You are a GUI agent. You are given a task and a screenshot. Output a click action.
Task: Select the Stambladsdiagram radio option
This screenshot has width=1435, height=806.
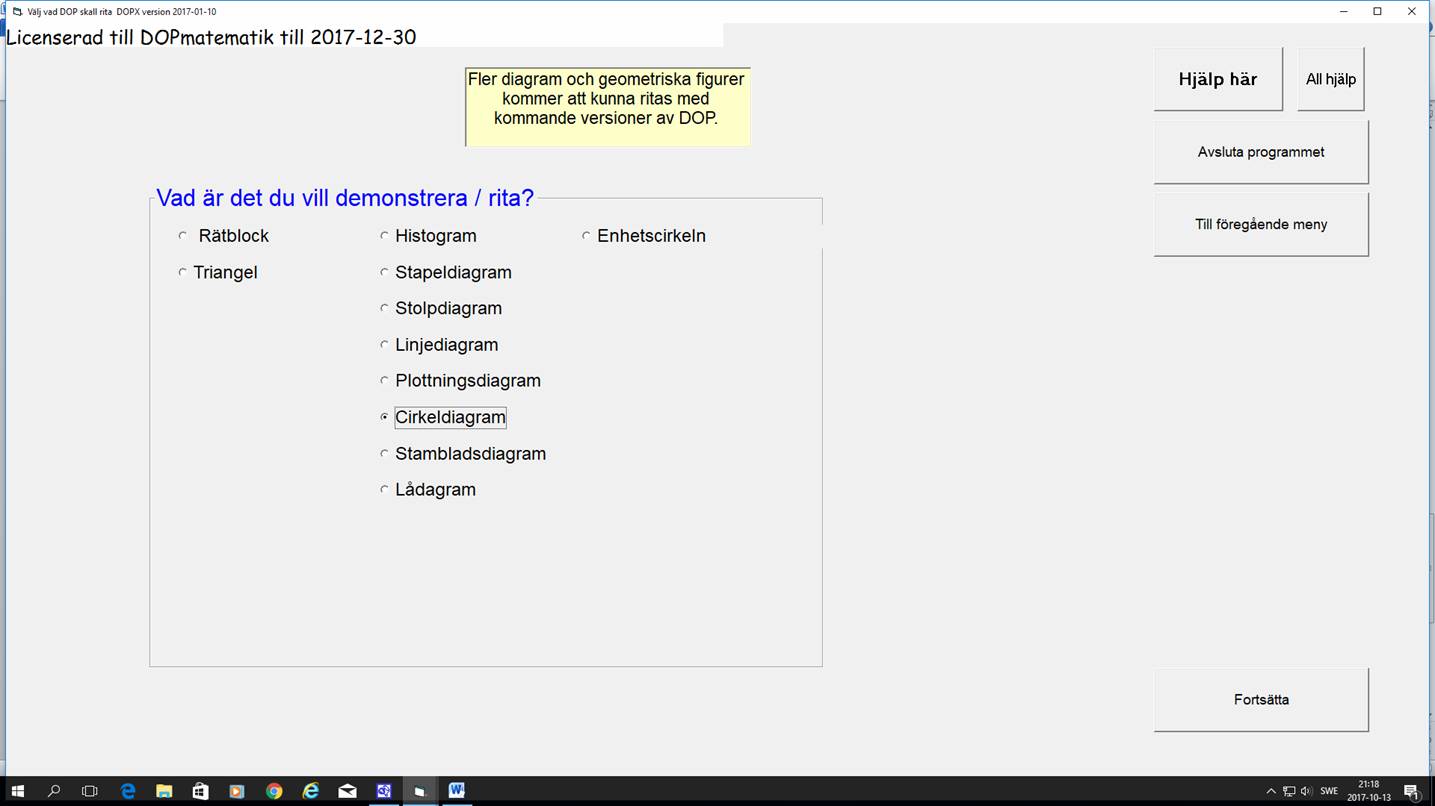tap(384, 454)
